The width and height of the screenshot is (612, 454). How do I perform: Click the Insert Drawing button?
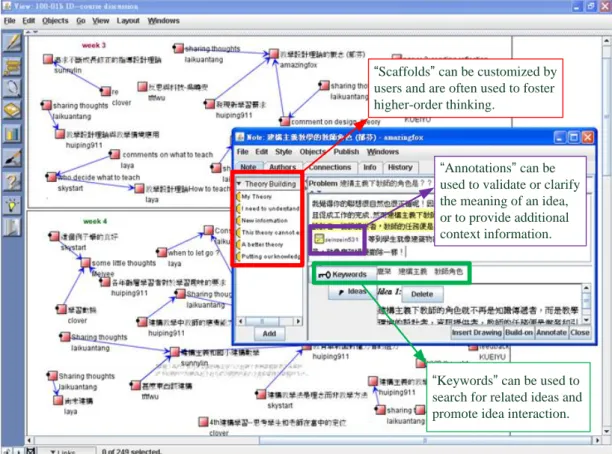(x=477, y=333)
